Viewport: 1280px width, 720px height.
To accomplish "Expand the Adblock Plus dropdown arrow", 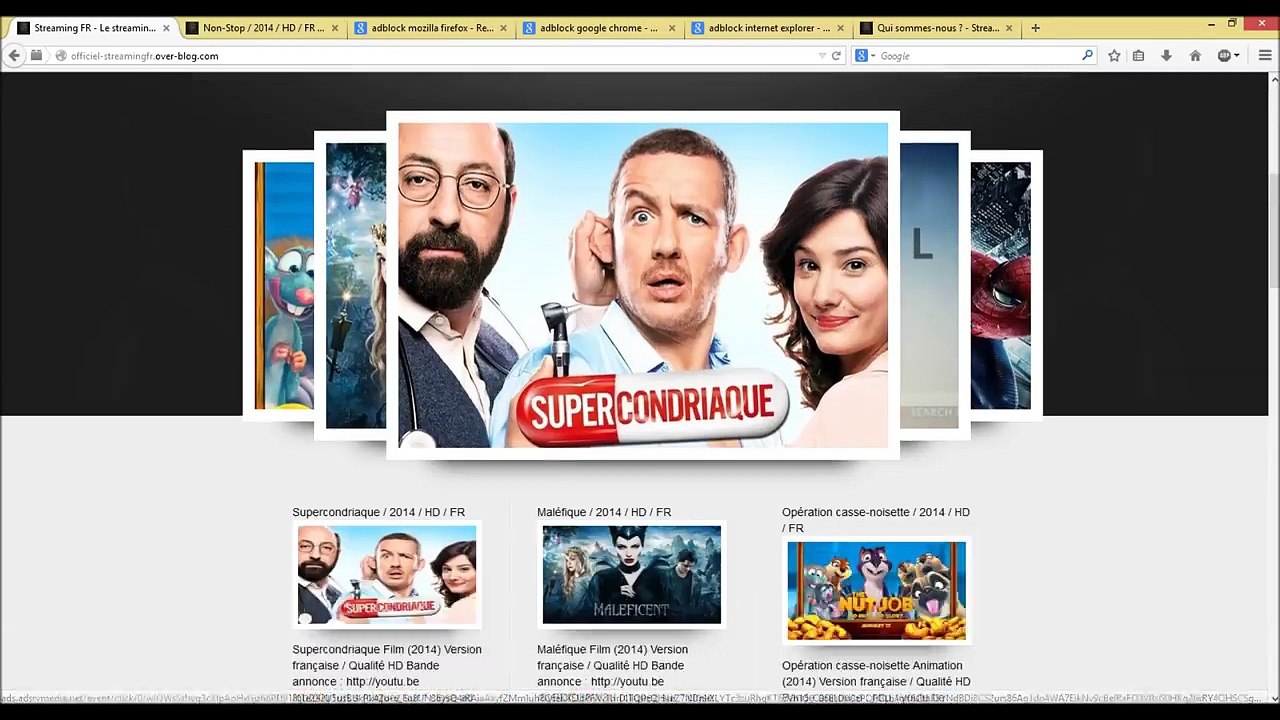I will 1237,56.
